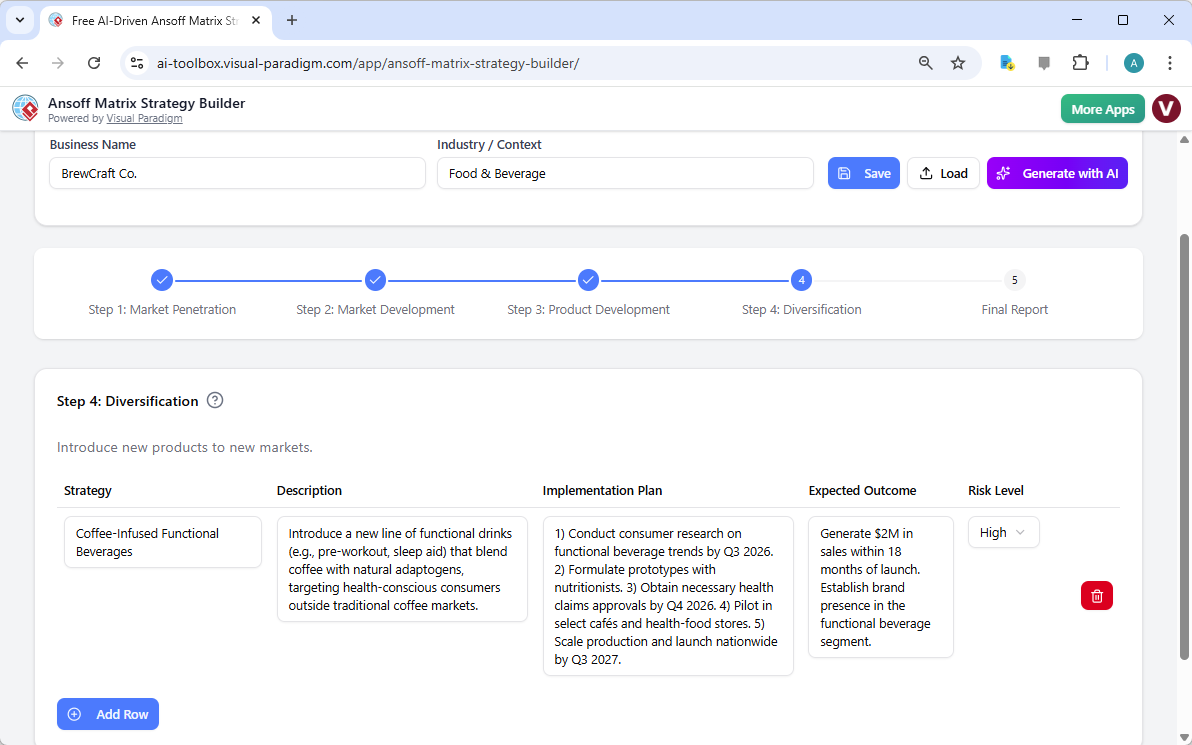
Task: Click the AI sparkles Generate icon
Action: coord(1003,172)
